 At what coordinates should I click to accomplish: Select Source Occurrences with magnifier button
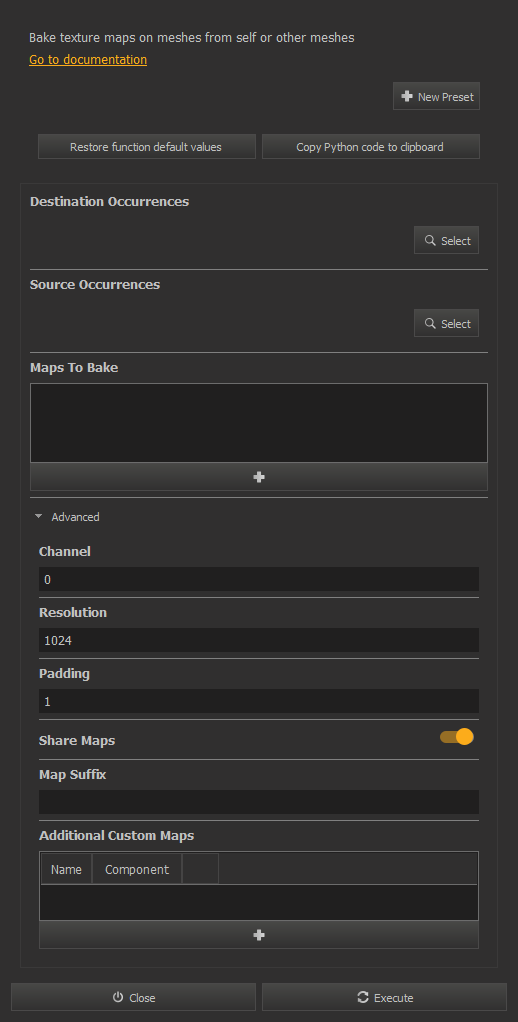[x=446, y=323]
